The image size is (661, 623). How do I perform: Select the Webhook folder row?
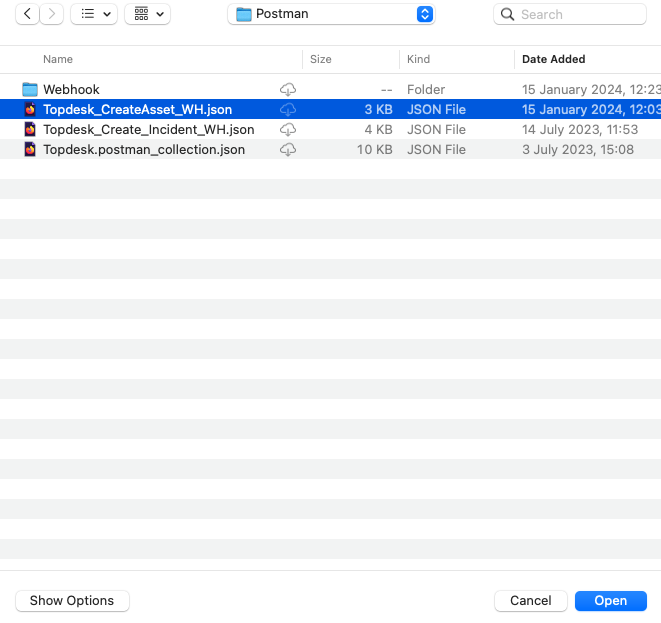tap(330, 89)
